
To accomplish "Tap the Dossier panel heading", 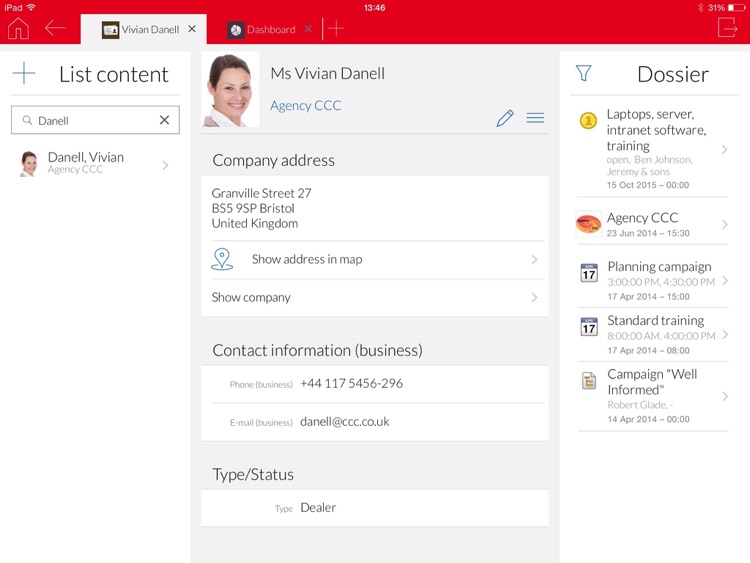I will tap(673, 75).
